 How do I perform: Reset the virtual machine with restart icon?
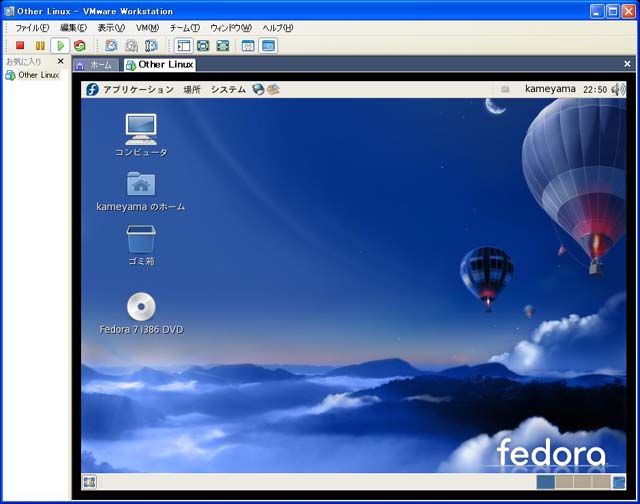80,45
